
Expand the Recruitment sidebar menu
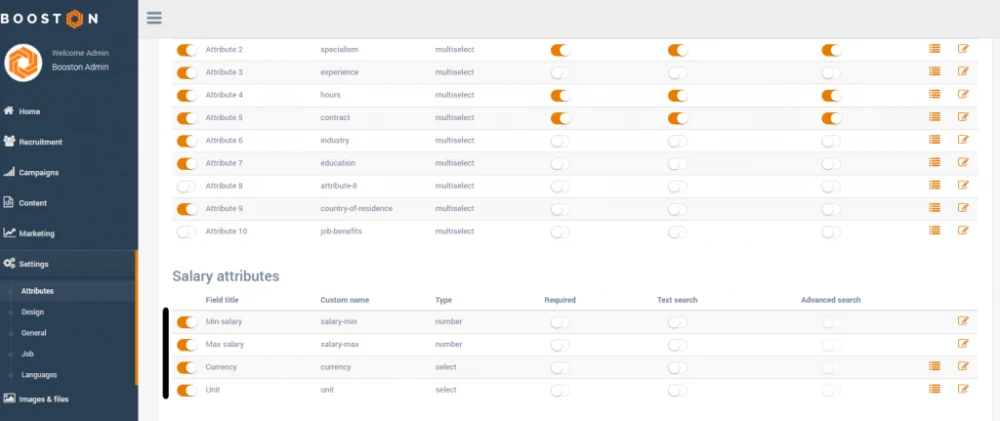[40, 142]
